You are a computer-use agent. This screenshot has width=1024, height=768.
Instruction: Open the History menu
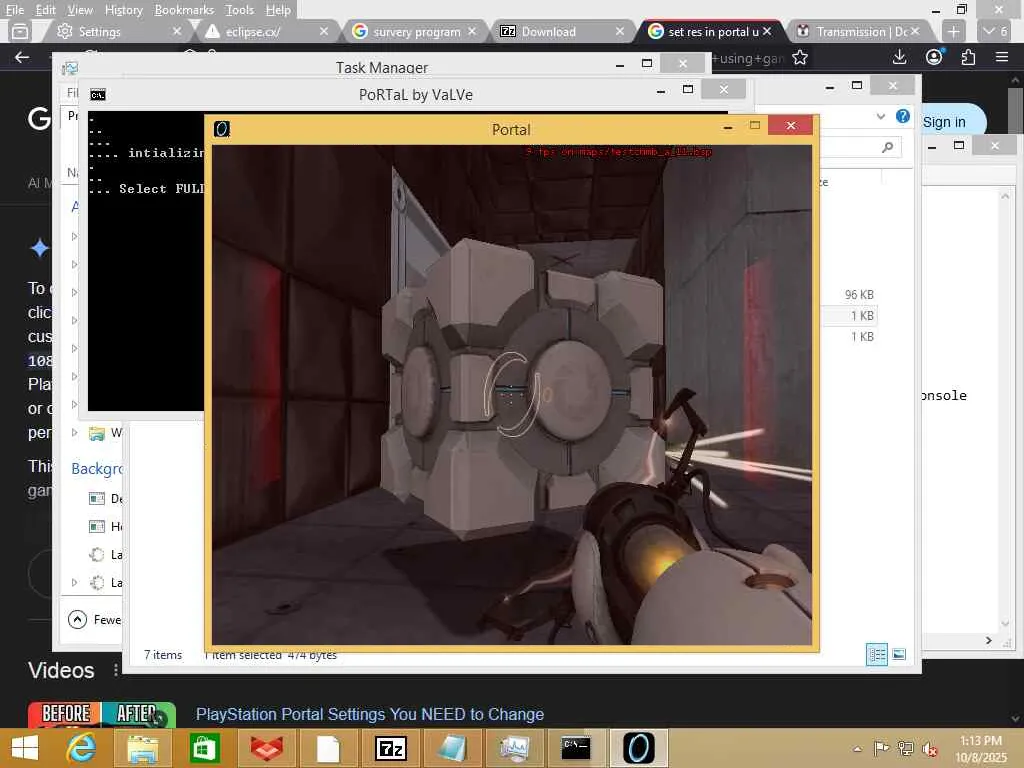123,10
